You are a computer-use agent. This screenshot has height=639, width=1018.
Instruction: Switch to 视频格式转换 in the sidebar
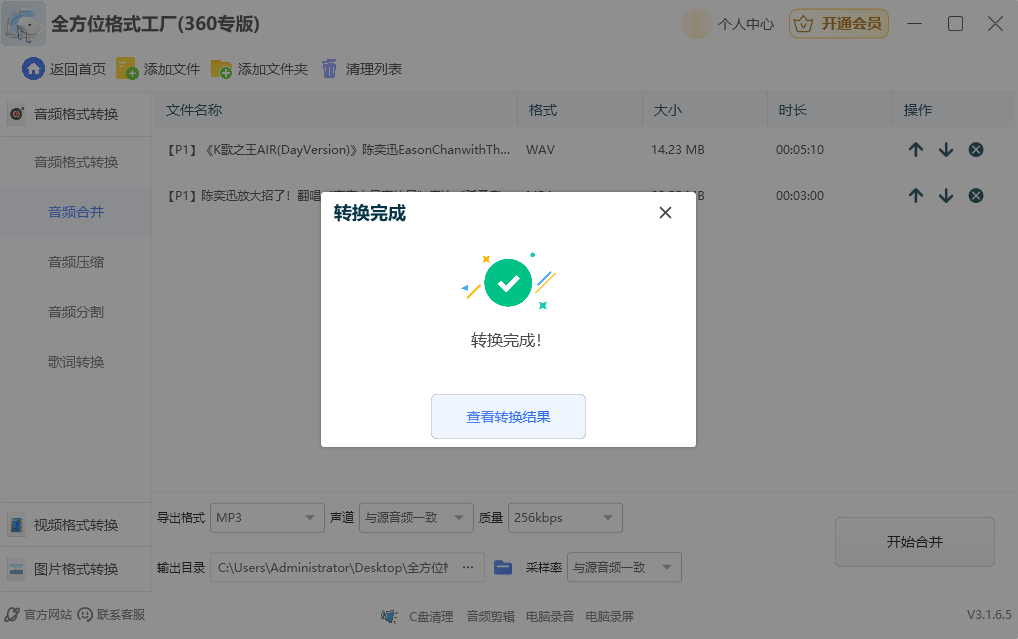click(x=75, y=523)
